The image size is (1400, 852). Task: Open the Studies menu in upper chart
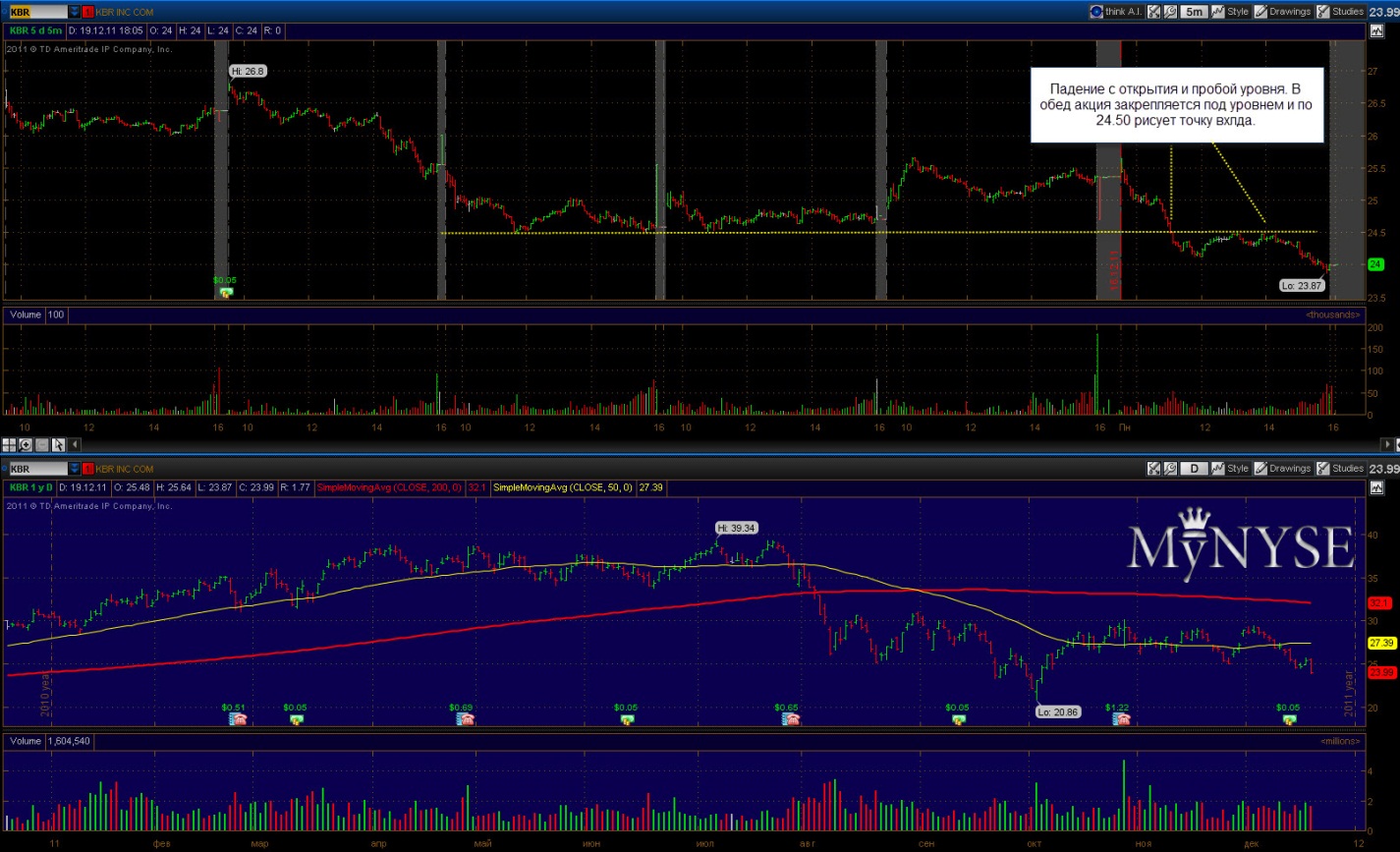click(x=1341, y=12)
